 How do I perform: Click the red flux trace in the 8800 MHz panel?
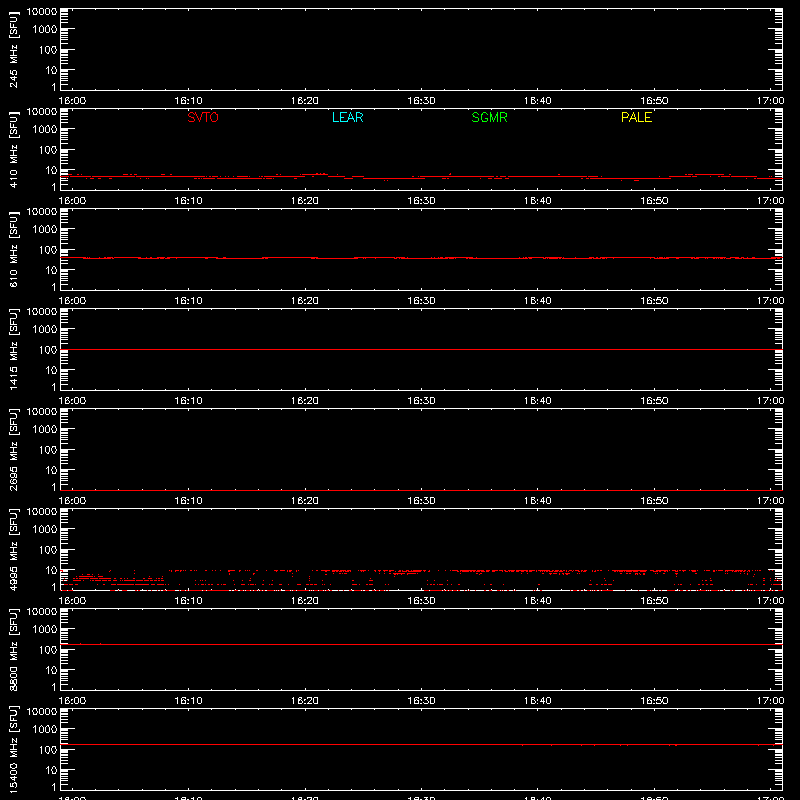click(421, 644)
